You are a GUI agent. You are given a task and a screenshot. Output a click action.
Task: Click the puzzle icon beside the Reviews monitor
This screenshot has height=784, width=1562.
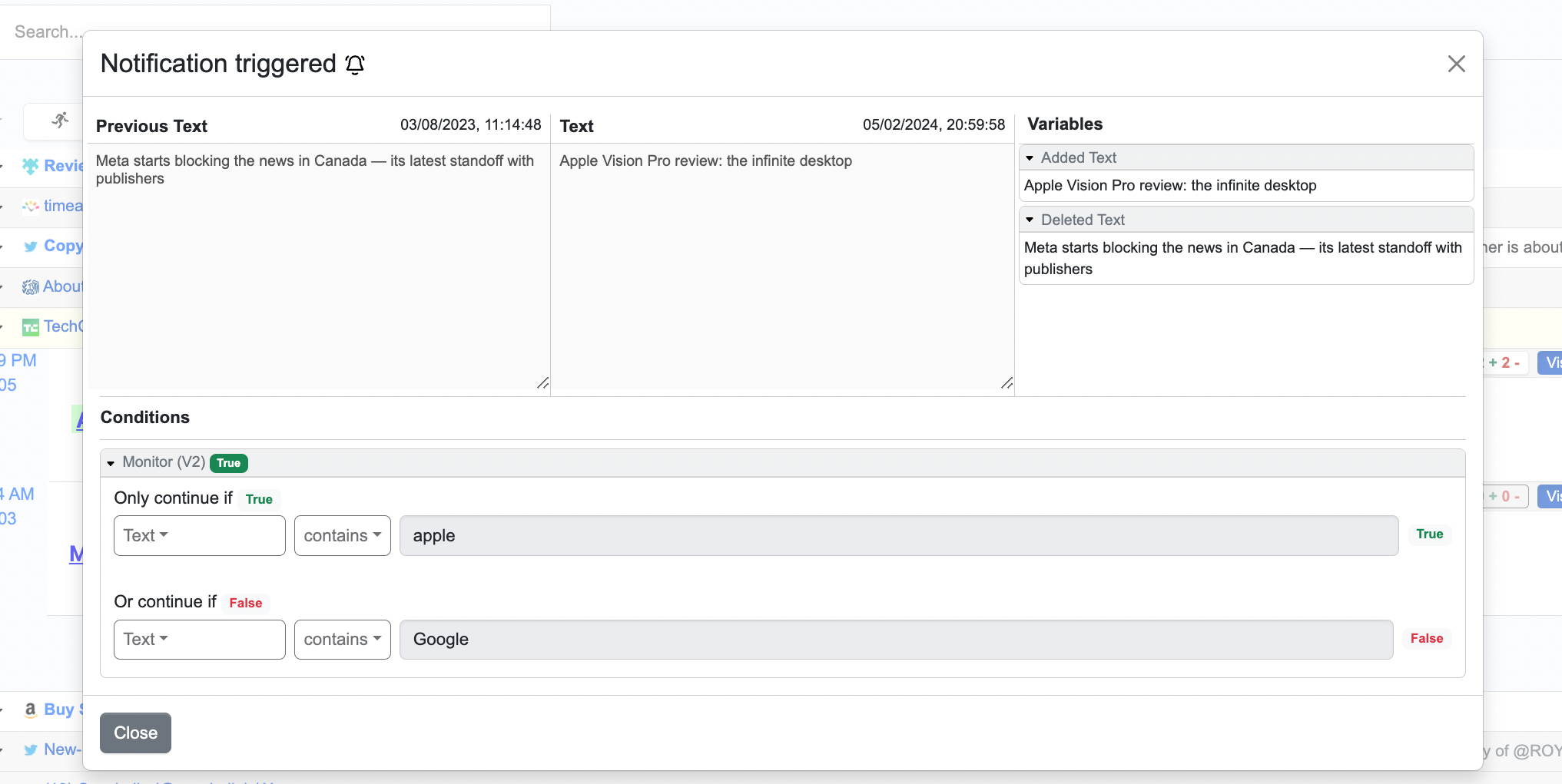tap(30, 166)
